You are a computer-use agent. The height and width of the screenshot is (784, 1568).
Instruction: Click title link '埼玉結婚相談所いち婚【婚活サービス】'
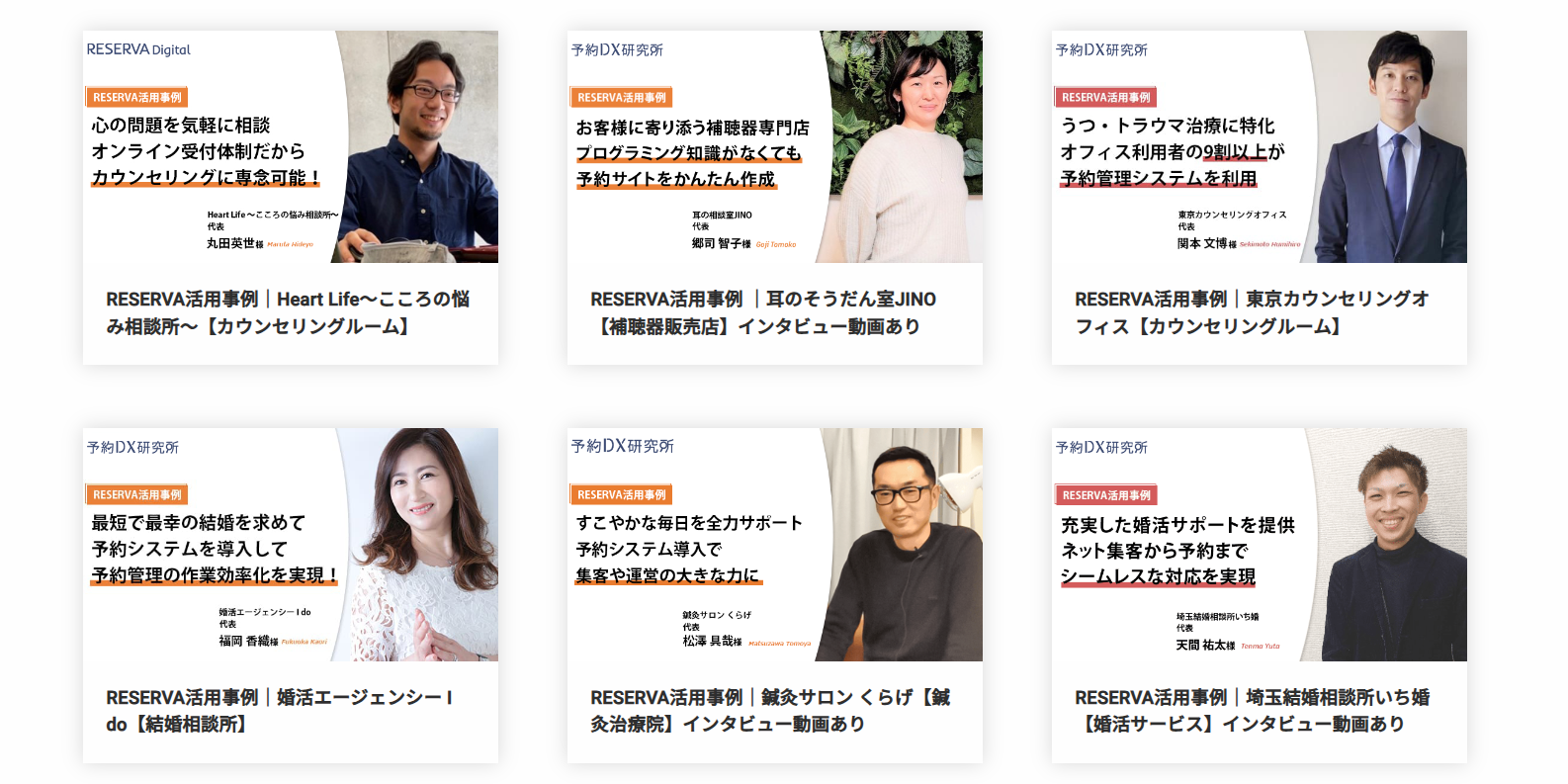tap(1253, 711)
